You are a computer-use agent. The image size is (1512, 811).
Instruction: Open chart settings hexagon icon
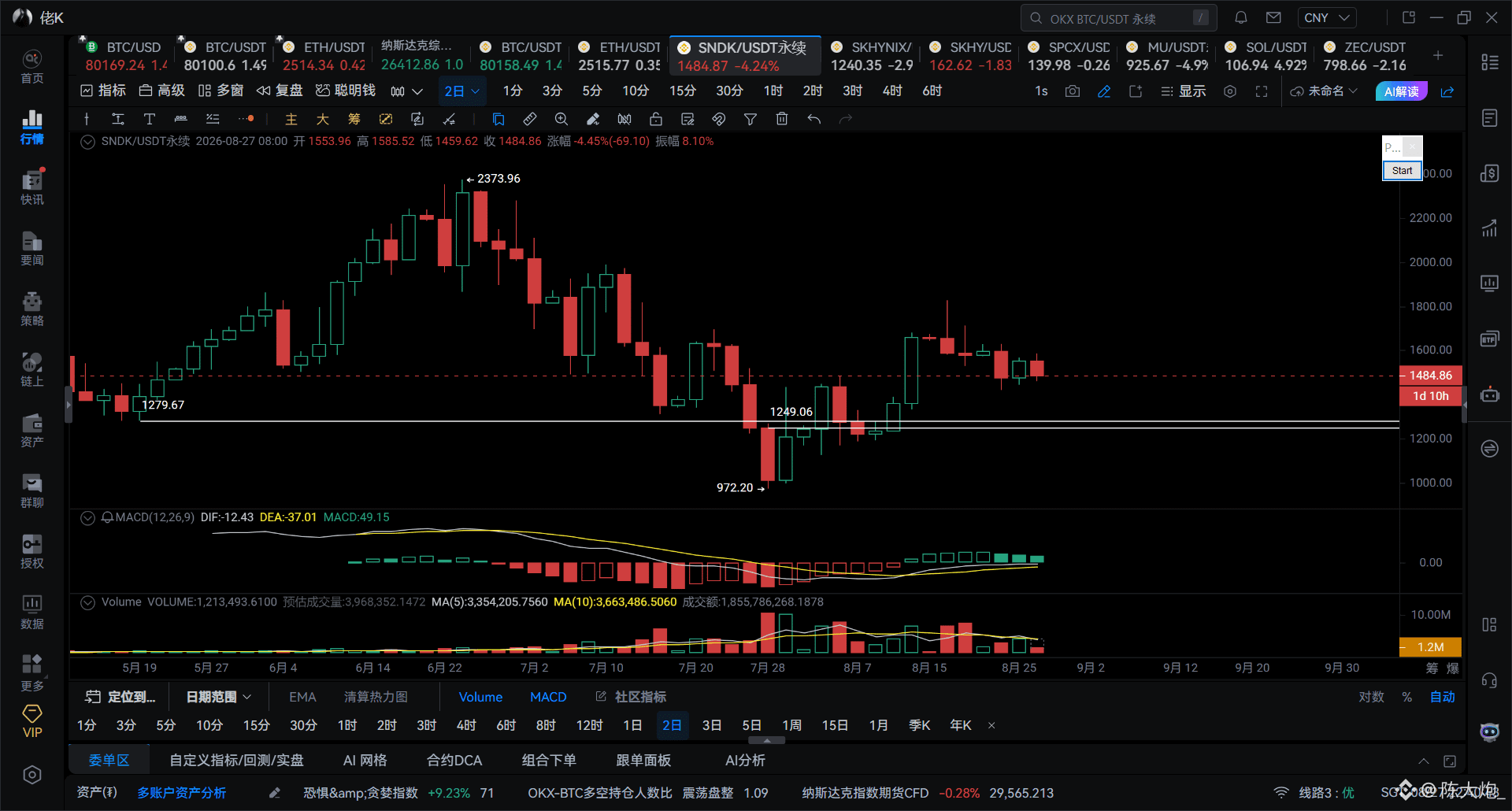point(1230,91)
